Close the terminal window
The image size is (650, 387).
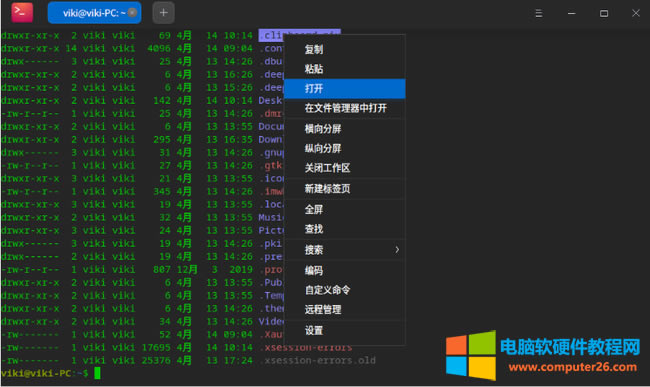tap(636, 13)
